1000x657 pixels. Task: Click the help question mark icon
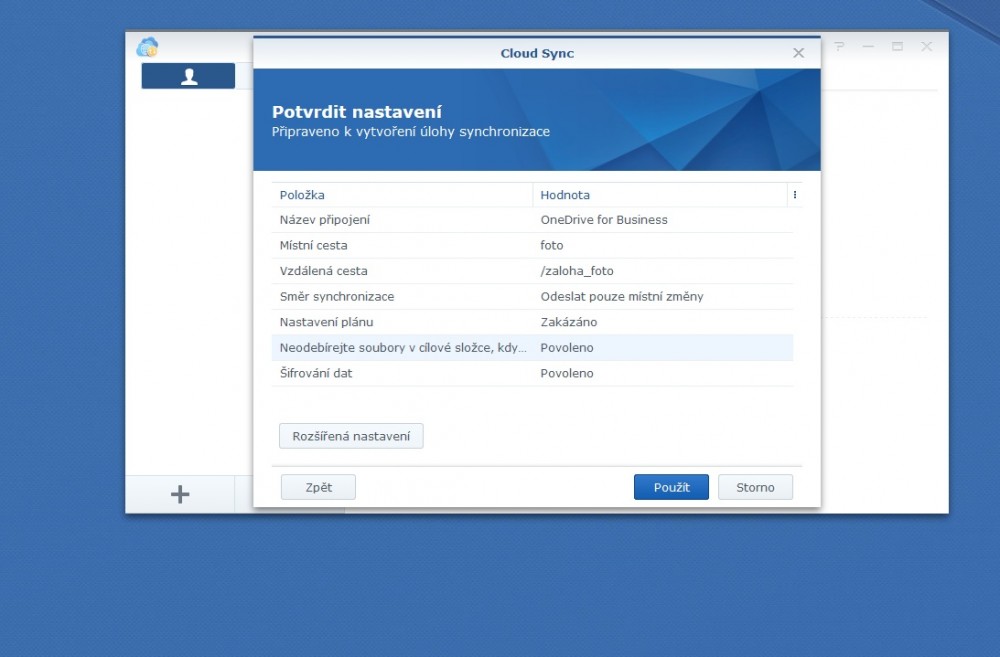[x=840, y=47]
